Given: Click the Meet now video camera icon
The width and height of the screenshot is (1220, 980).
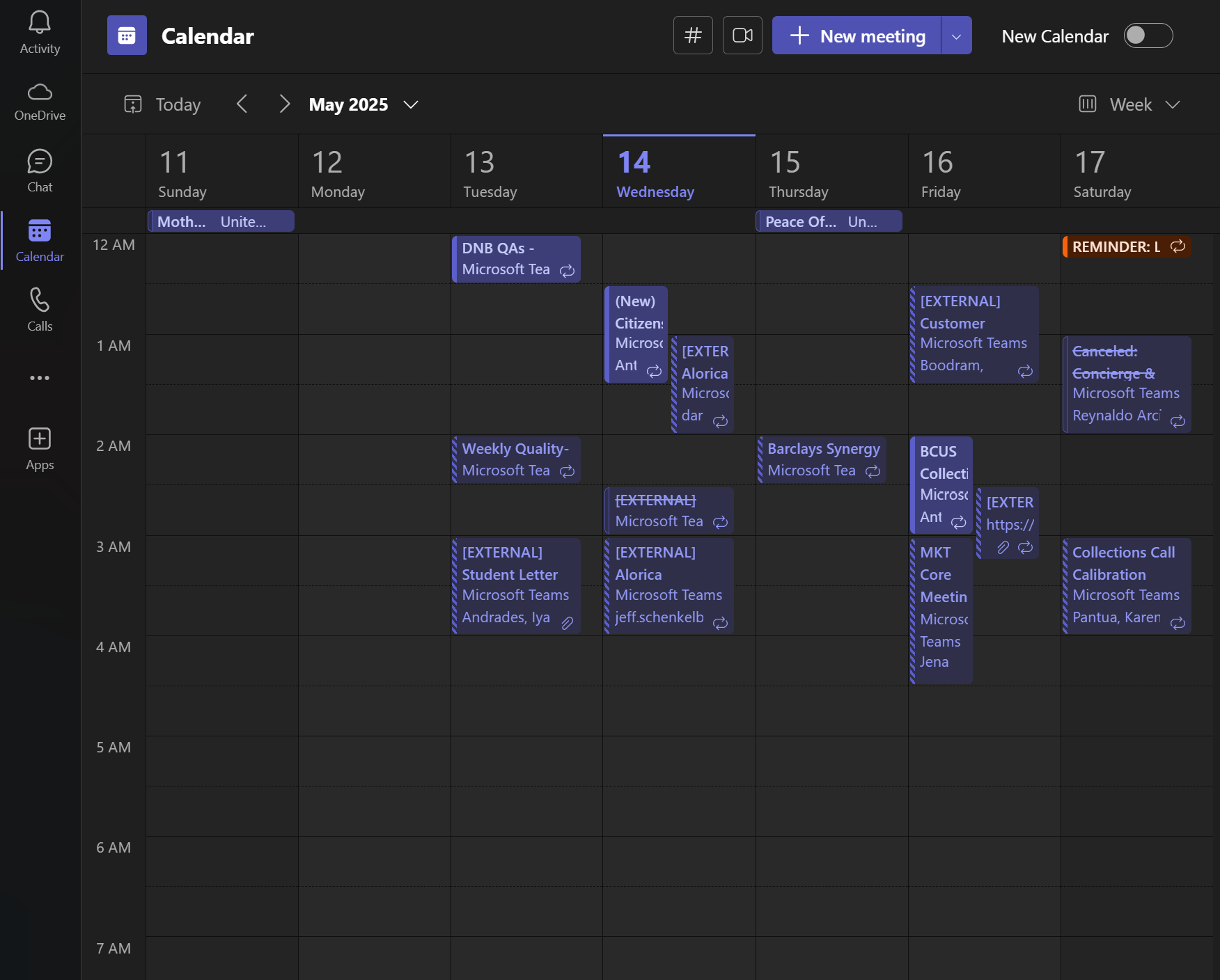Looking at the screenshot, I should [742, 35].
